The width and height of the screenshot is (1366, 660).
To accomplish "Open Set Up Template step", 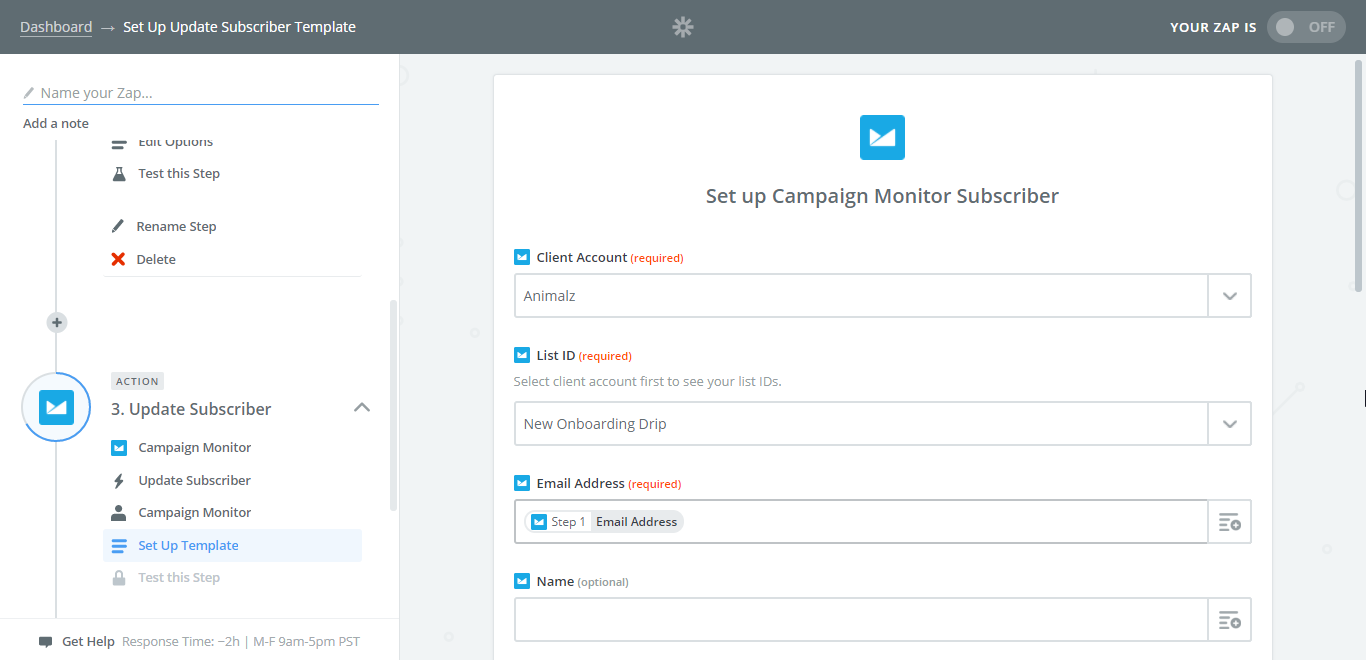I will tap(232, 546).
